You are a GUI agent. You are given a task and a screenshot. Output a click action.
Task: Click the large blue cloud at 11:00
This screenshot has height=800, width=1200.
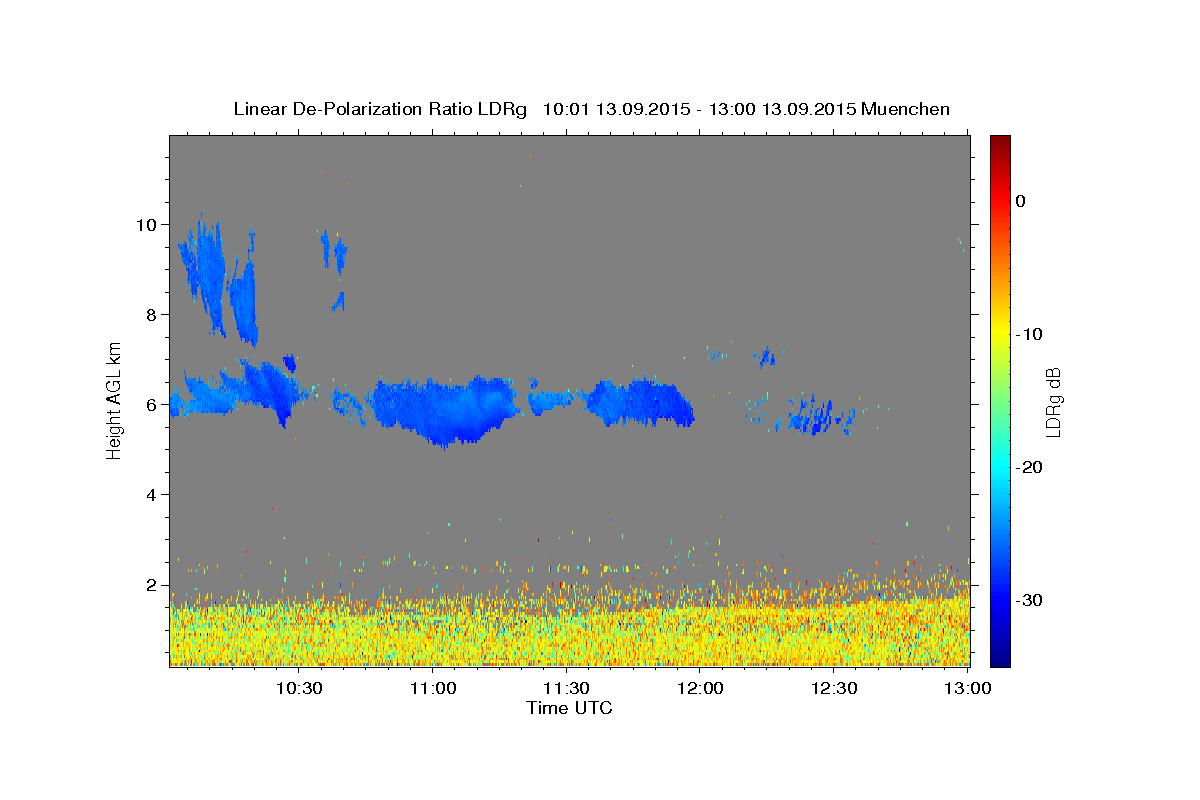[445, 408]
